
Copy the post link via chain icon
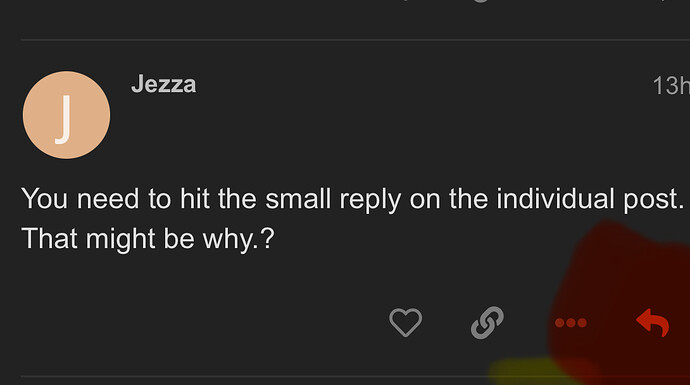point(487,323)
